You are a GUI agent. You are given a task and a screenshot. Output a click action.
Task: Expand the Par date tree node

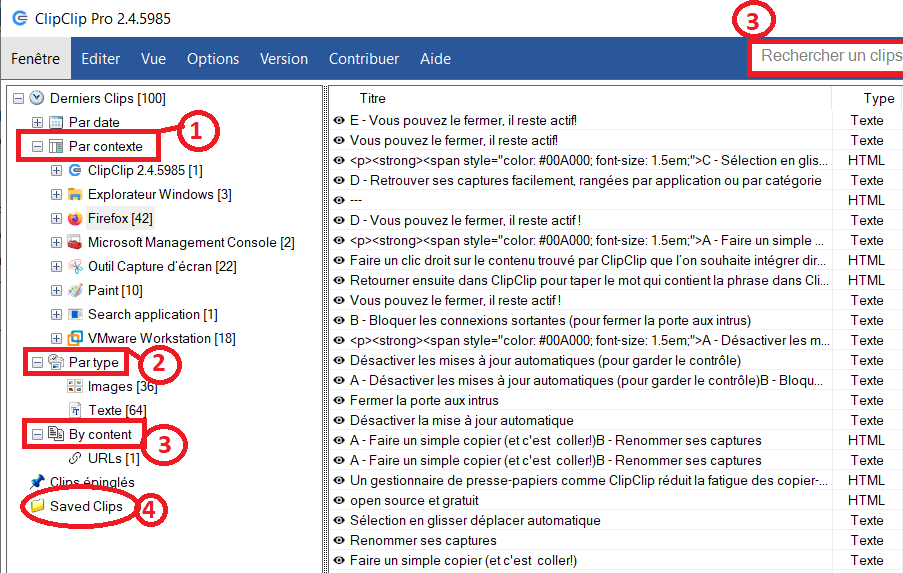[x=38, y=122]
